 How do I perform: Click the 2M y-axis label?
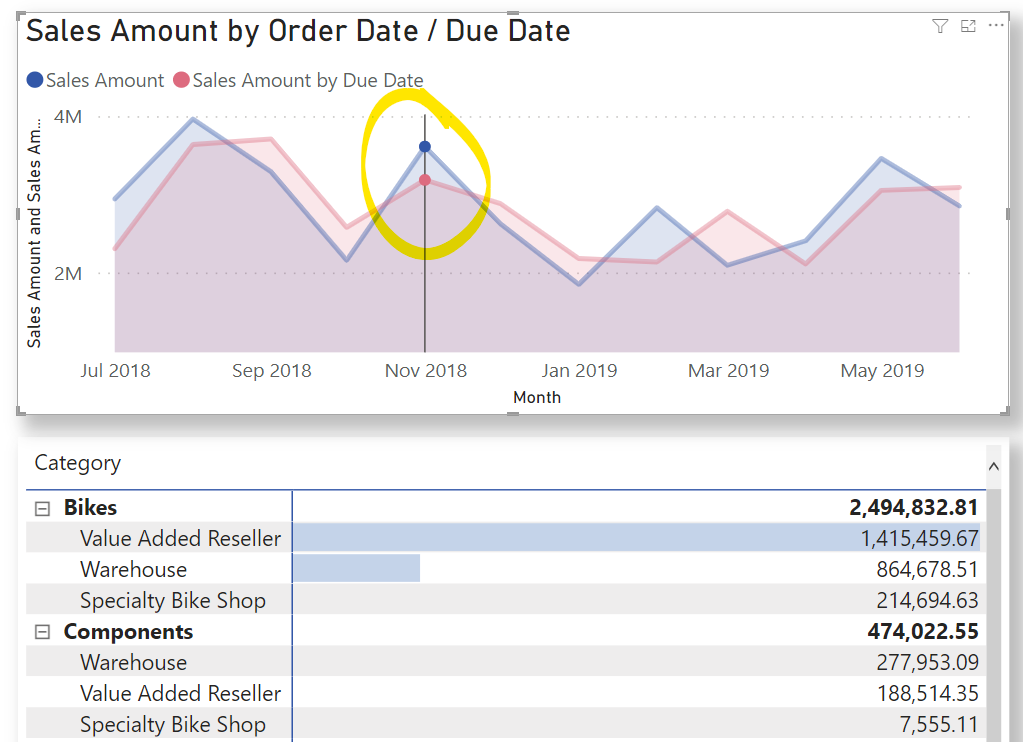68,273
